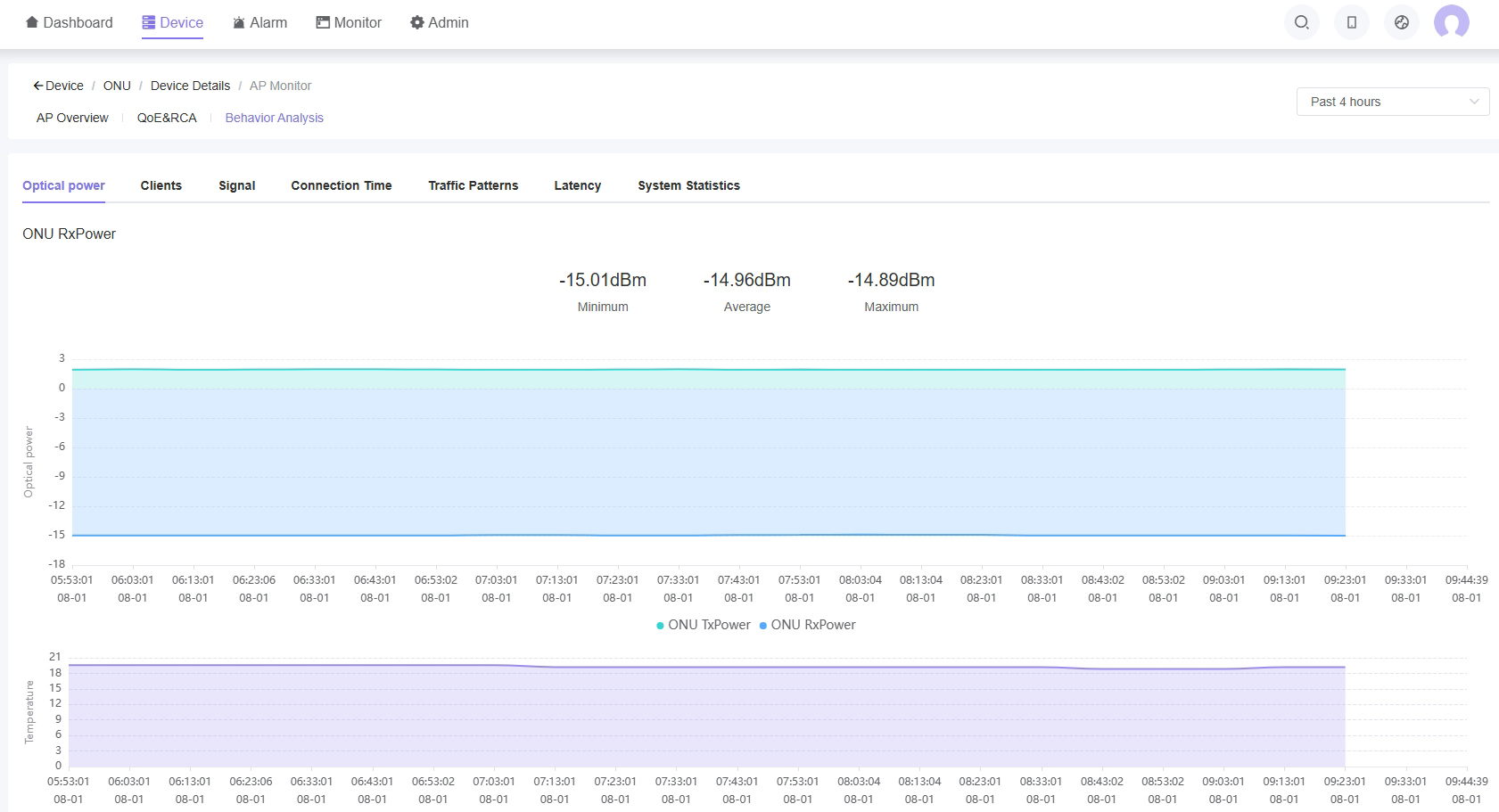
Task: Click the Admin gear icon
Action: tap(416, 22)
